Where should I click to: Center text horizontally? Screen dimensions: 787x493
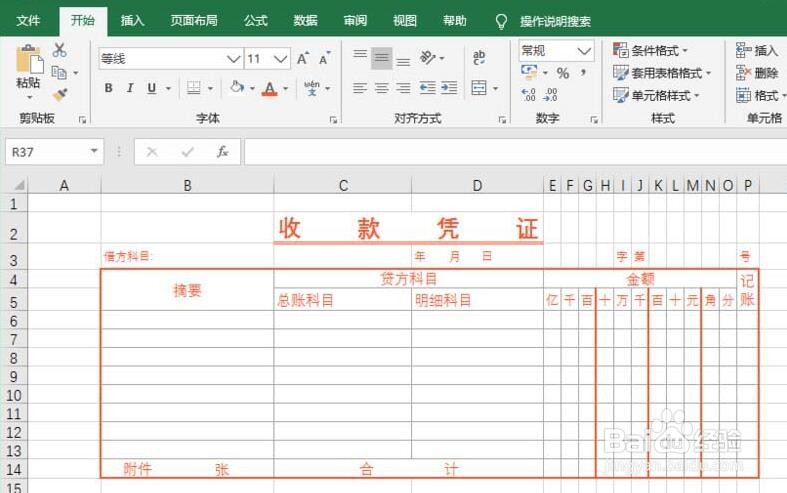click(381, 88)
